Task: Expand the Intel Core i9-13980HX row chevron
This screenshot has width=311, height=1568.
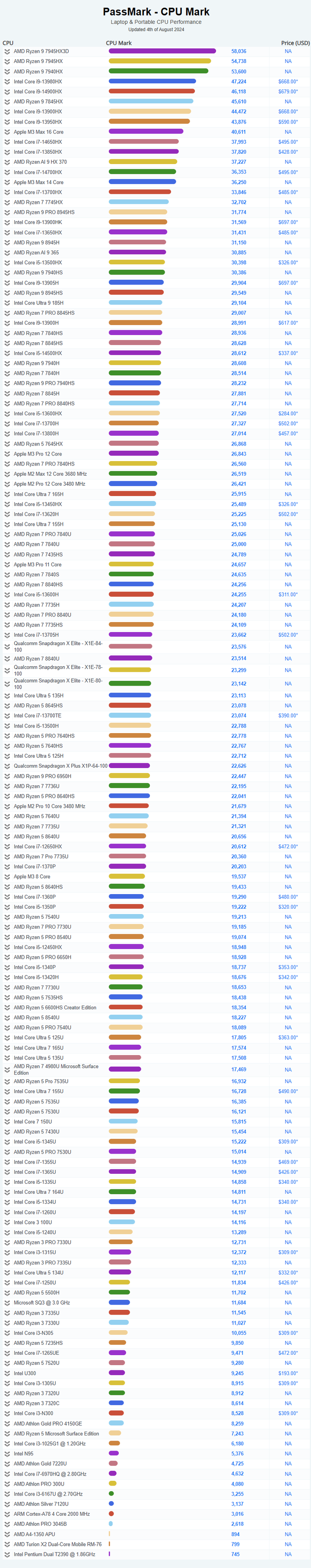Action: tap(7, 82)
